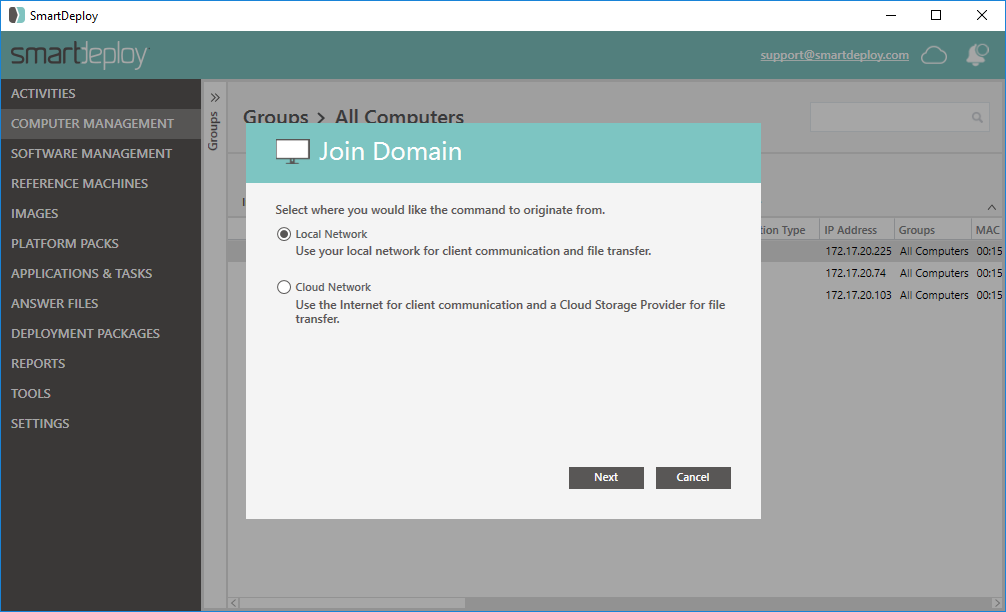
Task: Maximize the SmartDeploy window
Action: [x=936, y=15]
